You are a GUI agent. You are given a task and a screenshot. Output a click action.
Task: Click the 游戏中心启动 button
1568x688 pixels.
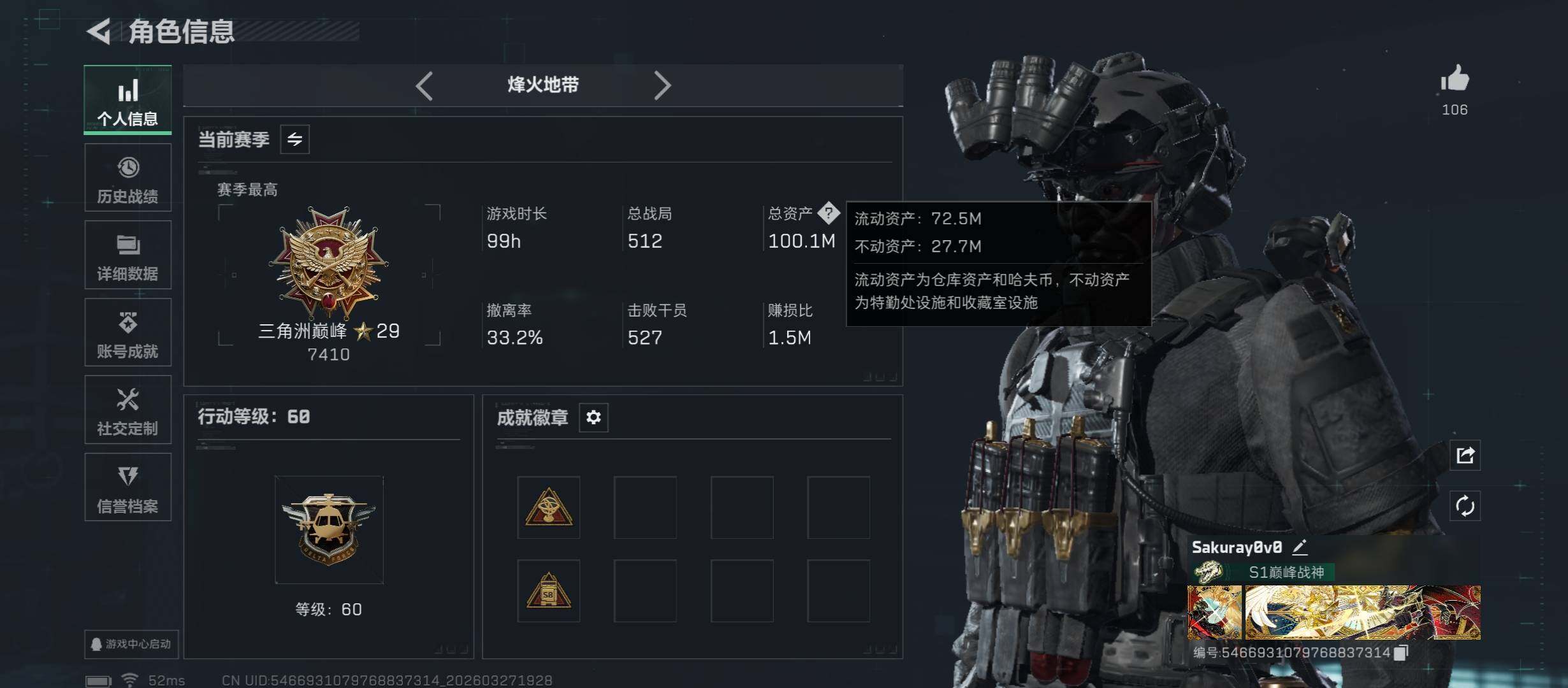(x=131, y=644)
